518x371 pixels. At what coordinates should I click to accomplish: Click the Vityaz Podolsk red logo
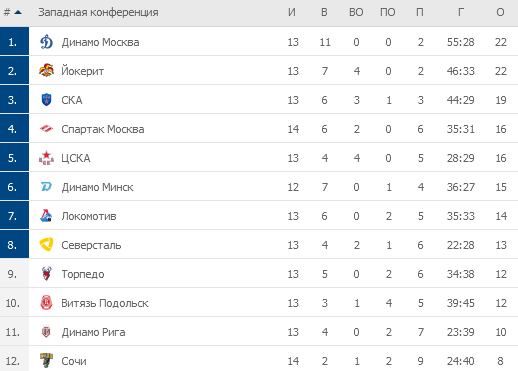coord(46,303)
